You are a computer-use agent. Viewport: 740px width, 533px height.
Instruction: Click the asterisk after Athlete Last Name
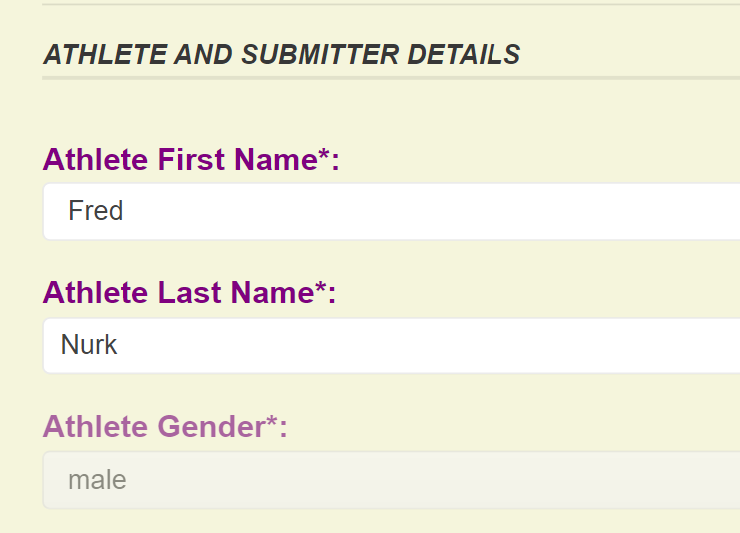coord(320,289)
